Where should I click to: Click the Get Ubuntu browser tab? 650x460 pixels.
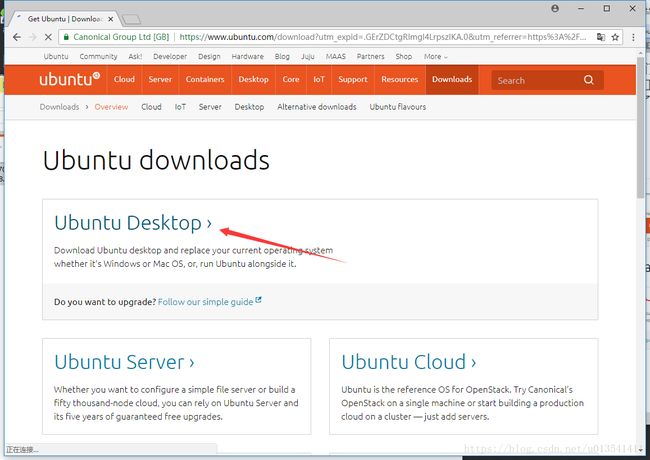[64, 19]
